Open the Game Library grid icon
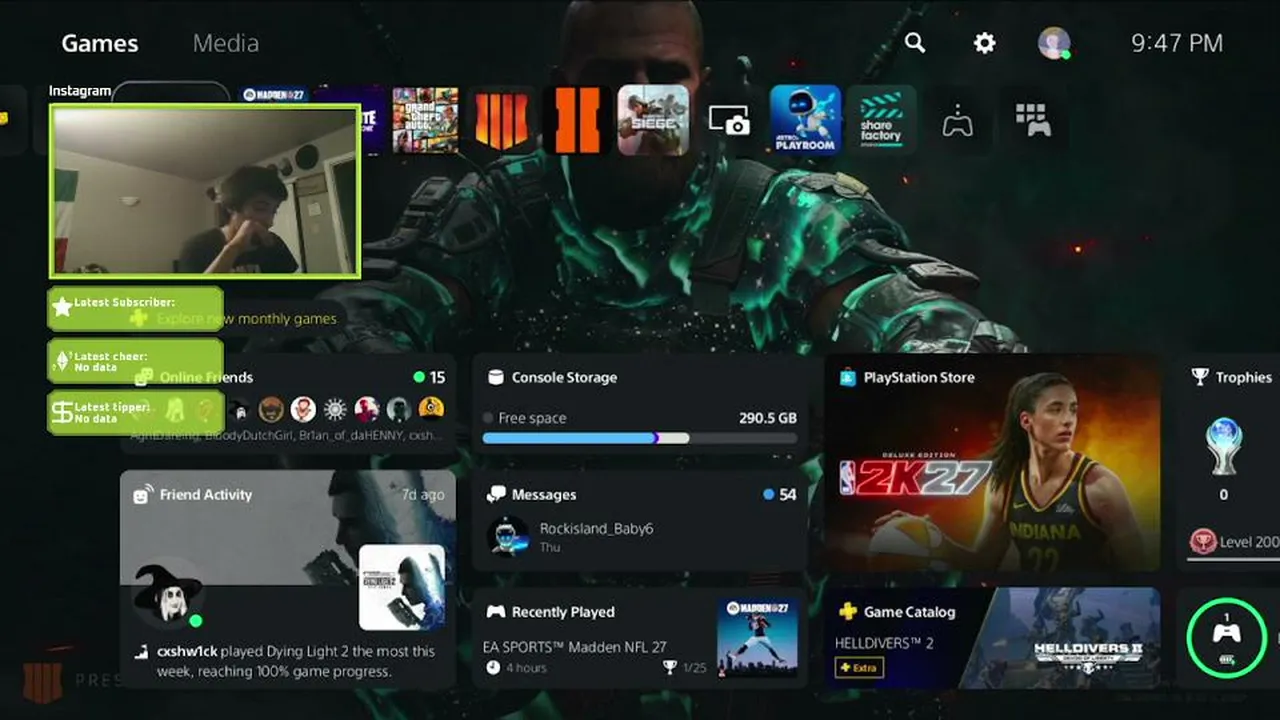Image resolution: width=1280 pixels, height=720 pixels. click(x=1033, y=120)
